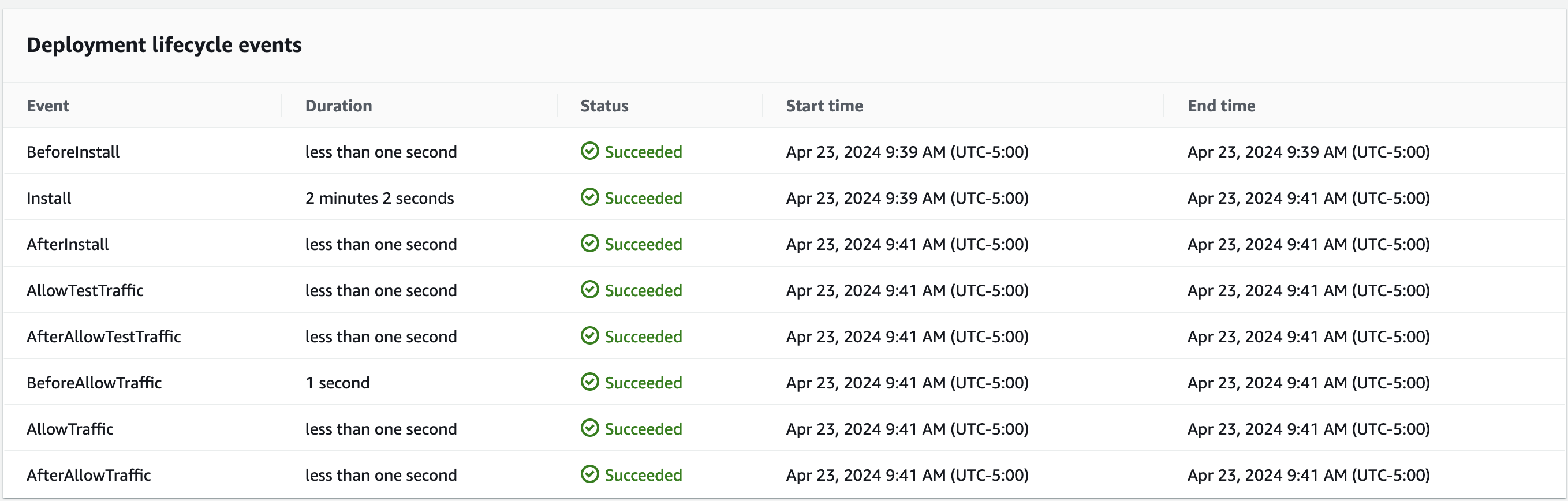The image size is (1568, 501).
Task: Select the Event column header
Action: 48,106
